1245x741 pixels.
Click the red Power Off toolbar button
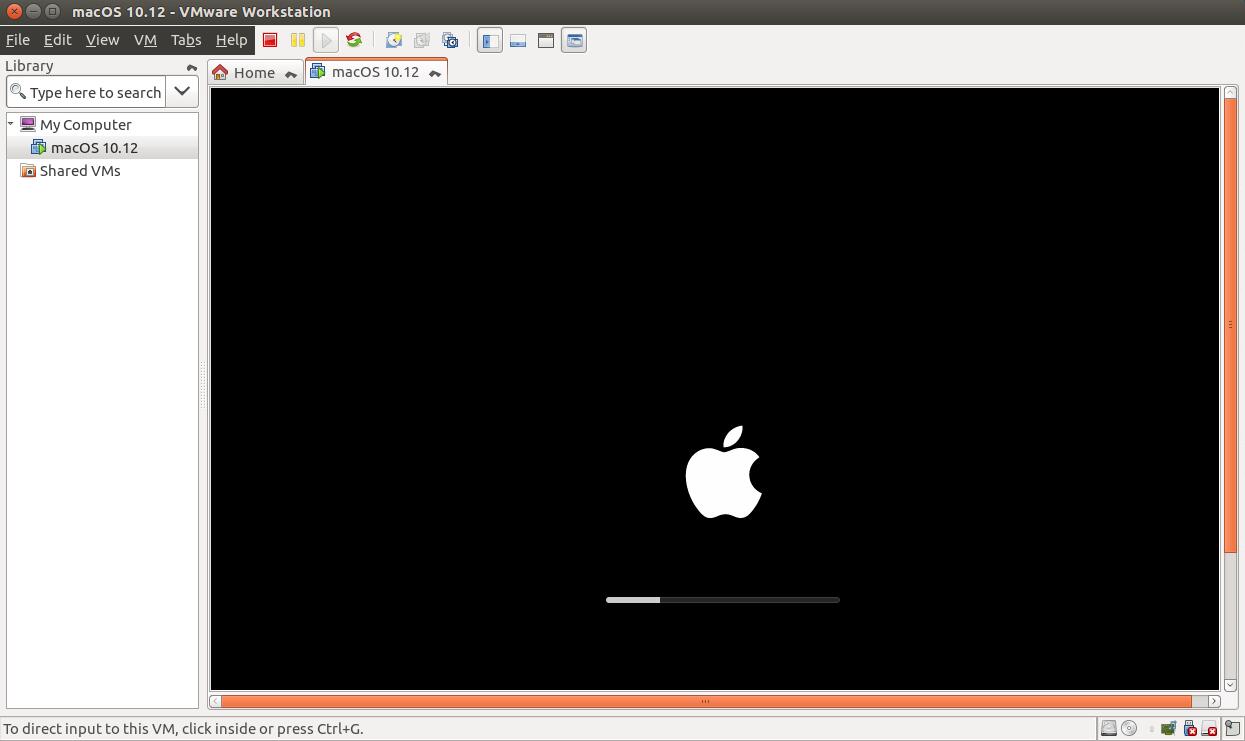270,40
